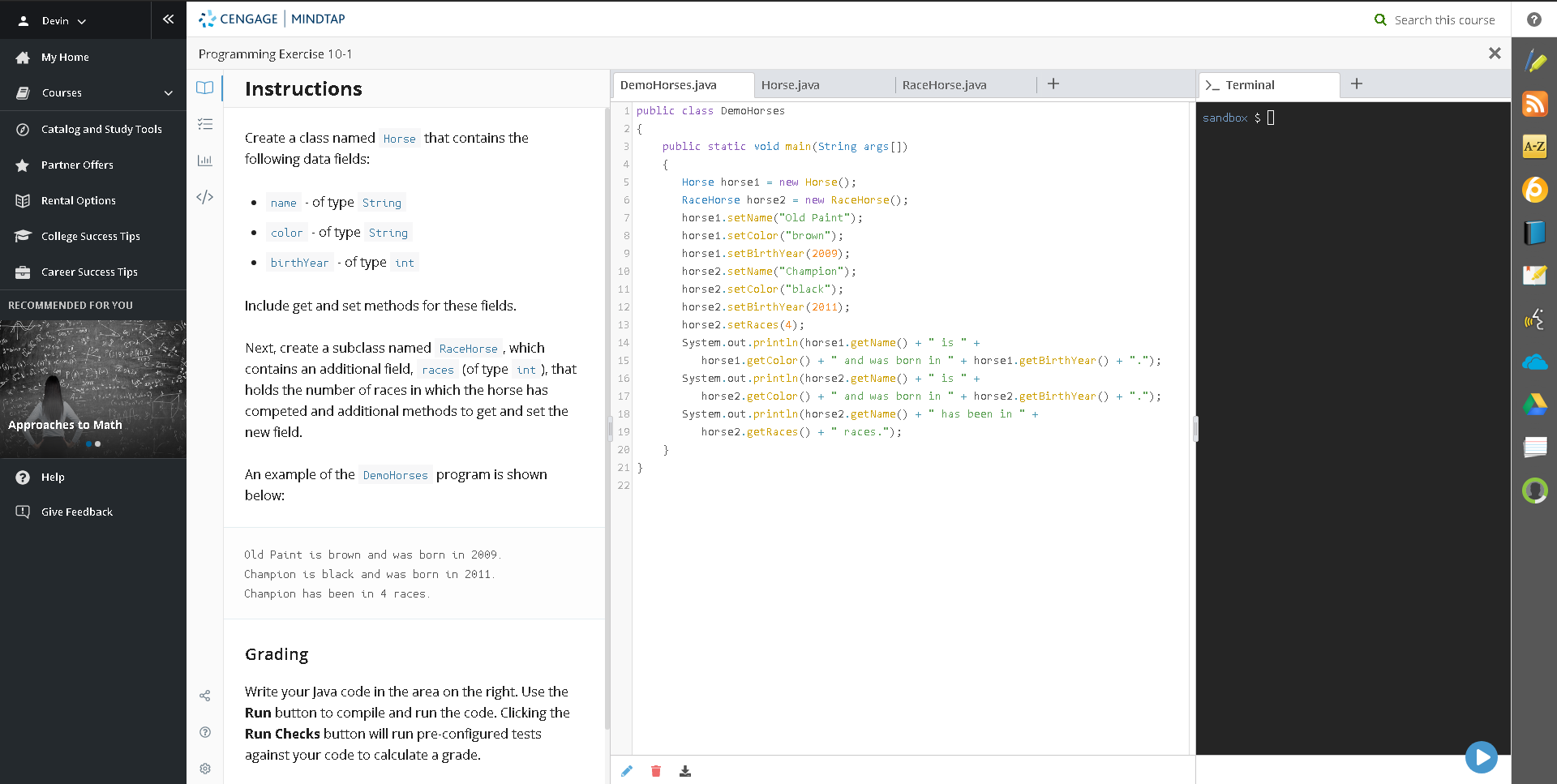
Task: Collapse the left navigation sidebar
Action: (168, 19)
